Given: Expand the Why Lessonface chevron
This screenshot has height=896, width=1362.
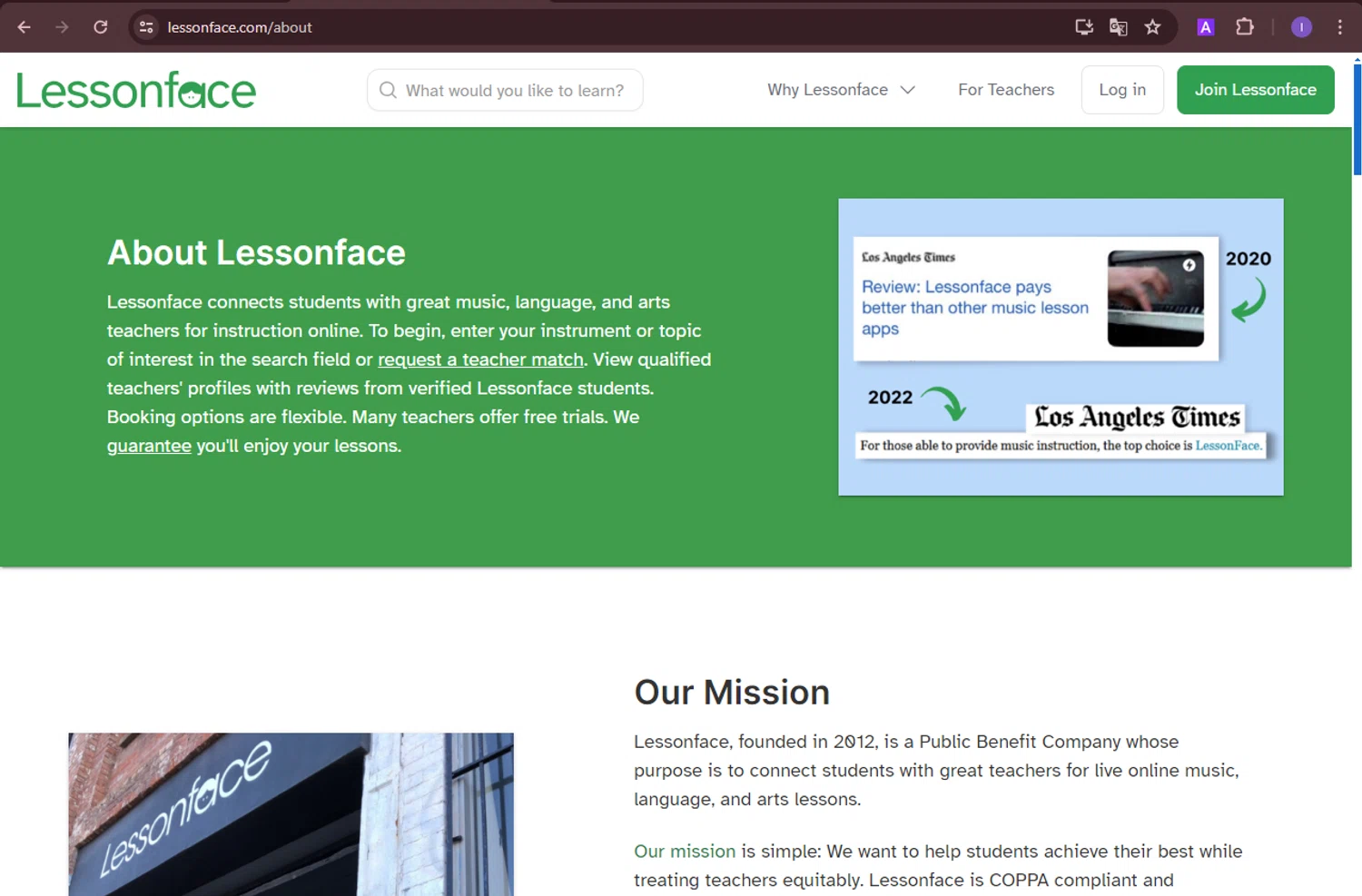Looking at the screenshot, I should [907, 90].
